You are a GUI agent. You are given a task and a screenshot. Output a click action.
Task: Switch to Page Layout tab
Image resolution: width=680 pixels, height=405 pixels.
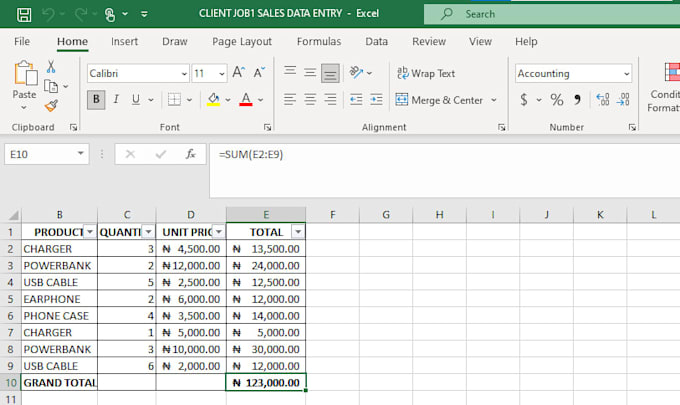[x=242, y=42]
